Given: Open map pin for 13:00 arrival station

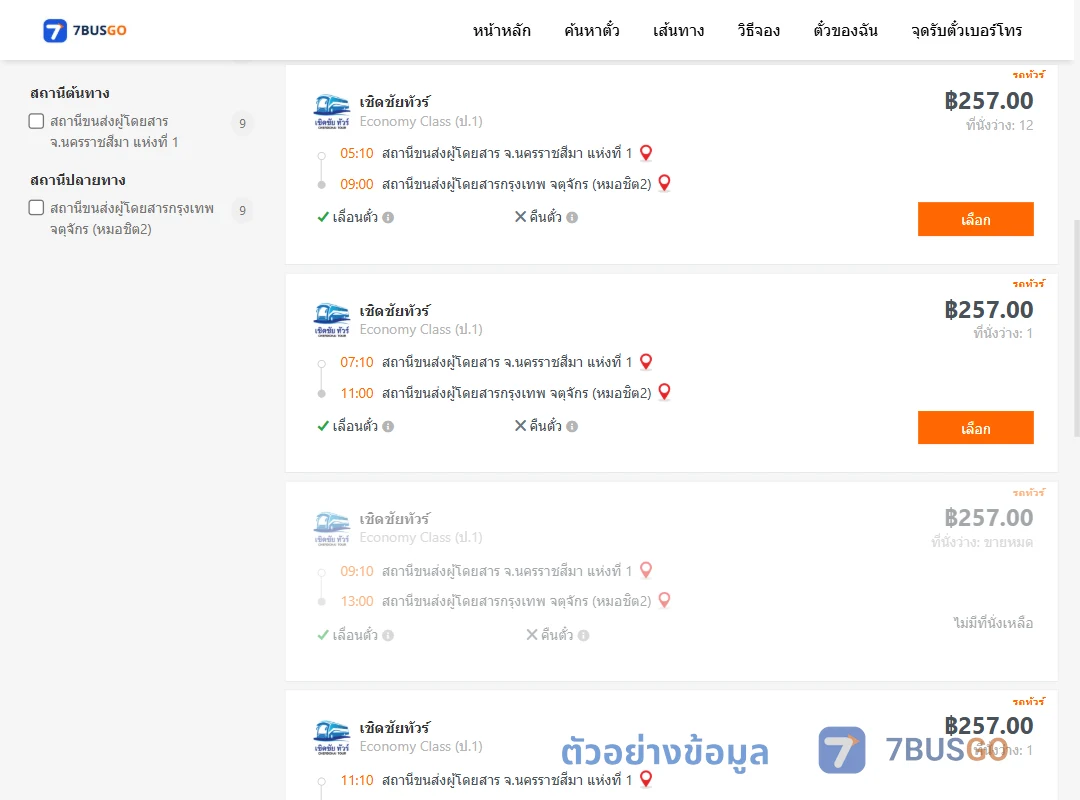Looking at the screenshot, I should (665, 600).
